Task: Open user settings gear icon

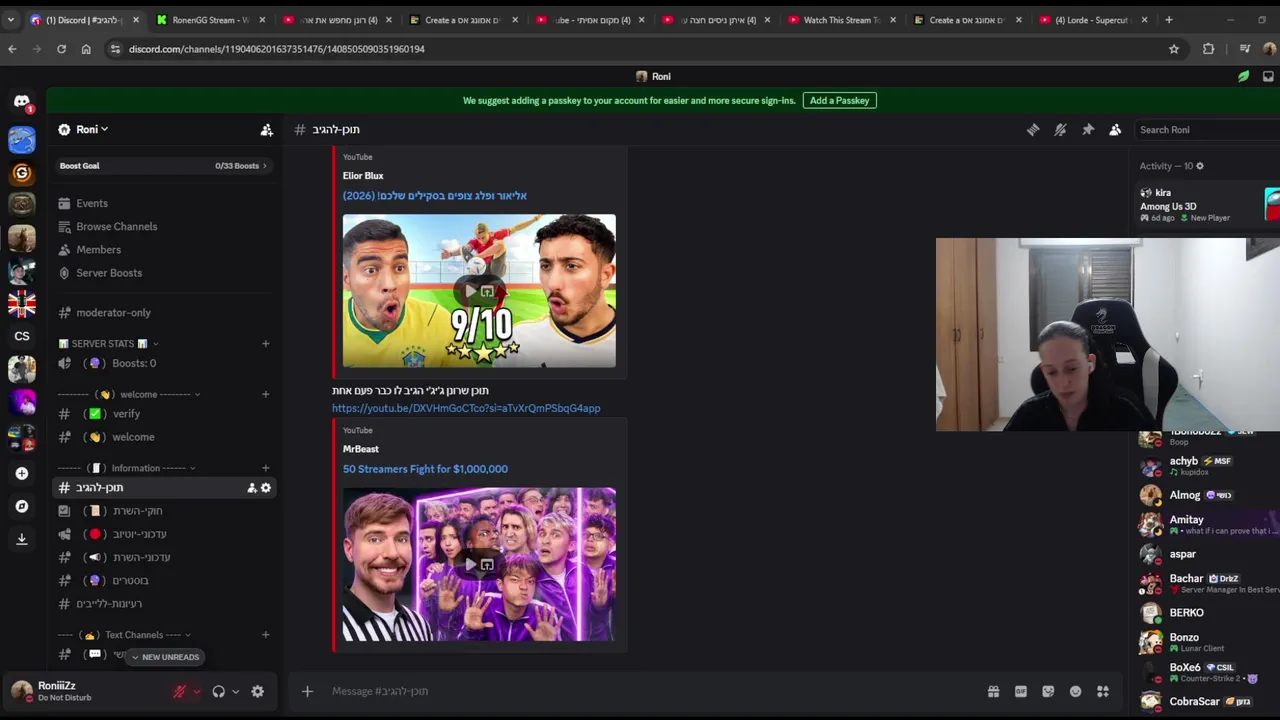Action: click(257, 691)
